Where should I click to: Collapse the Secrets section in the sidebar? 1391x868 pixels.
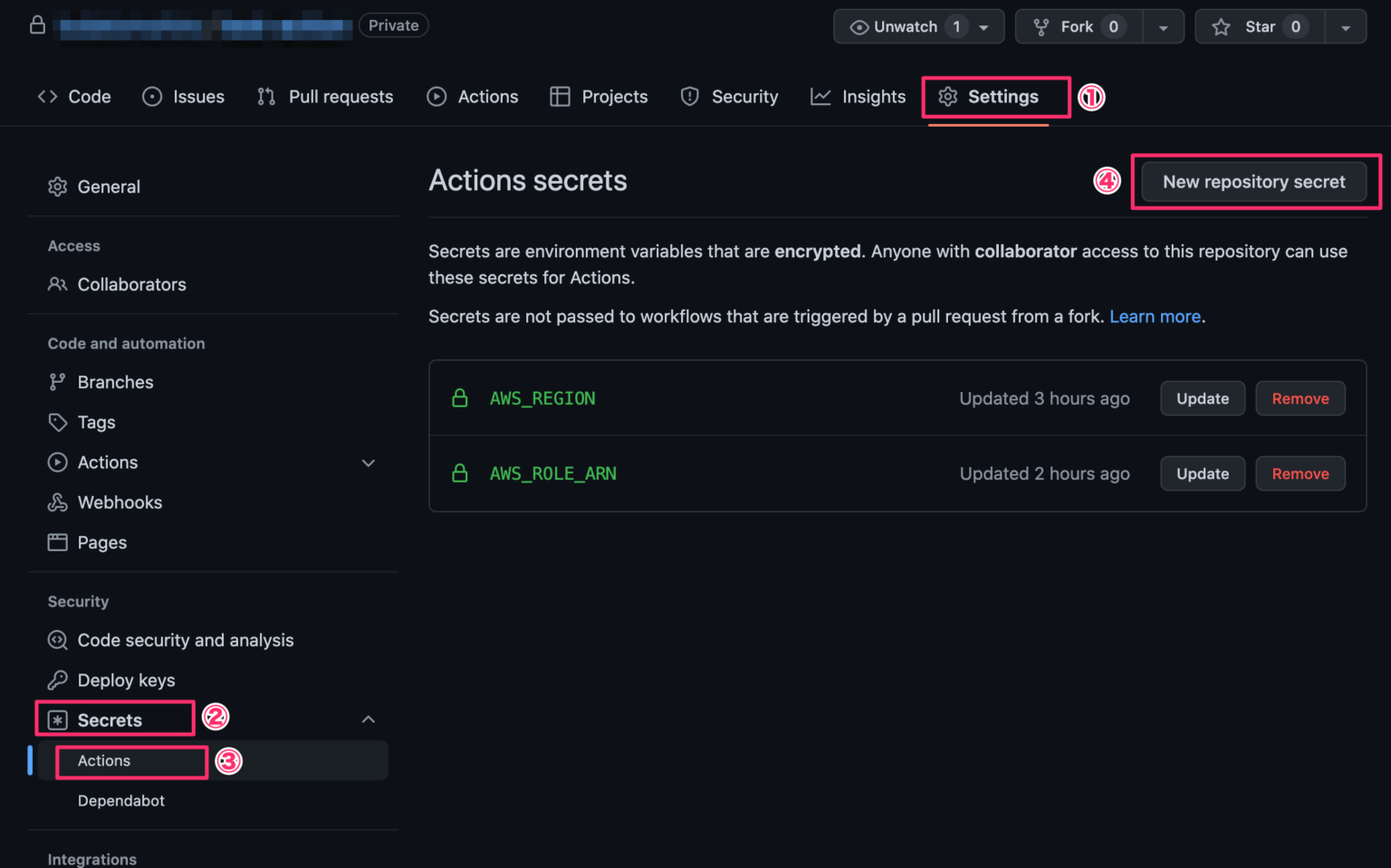369,719
